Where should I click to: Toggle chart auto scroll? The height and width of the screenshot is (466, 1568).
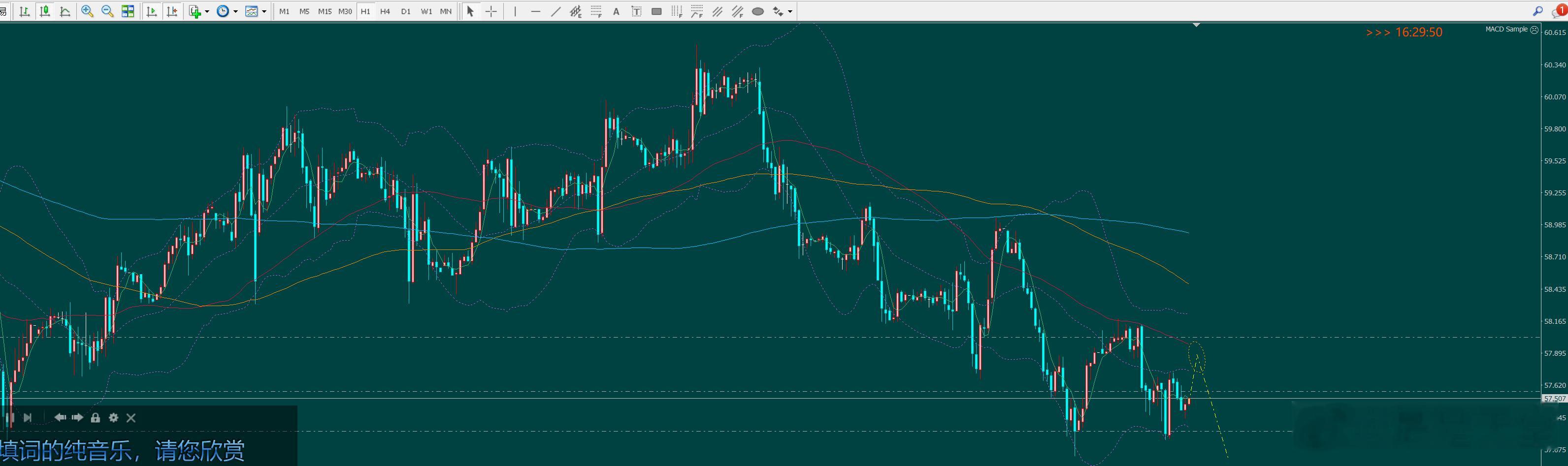[152, 11]
